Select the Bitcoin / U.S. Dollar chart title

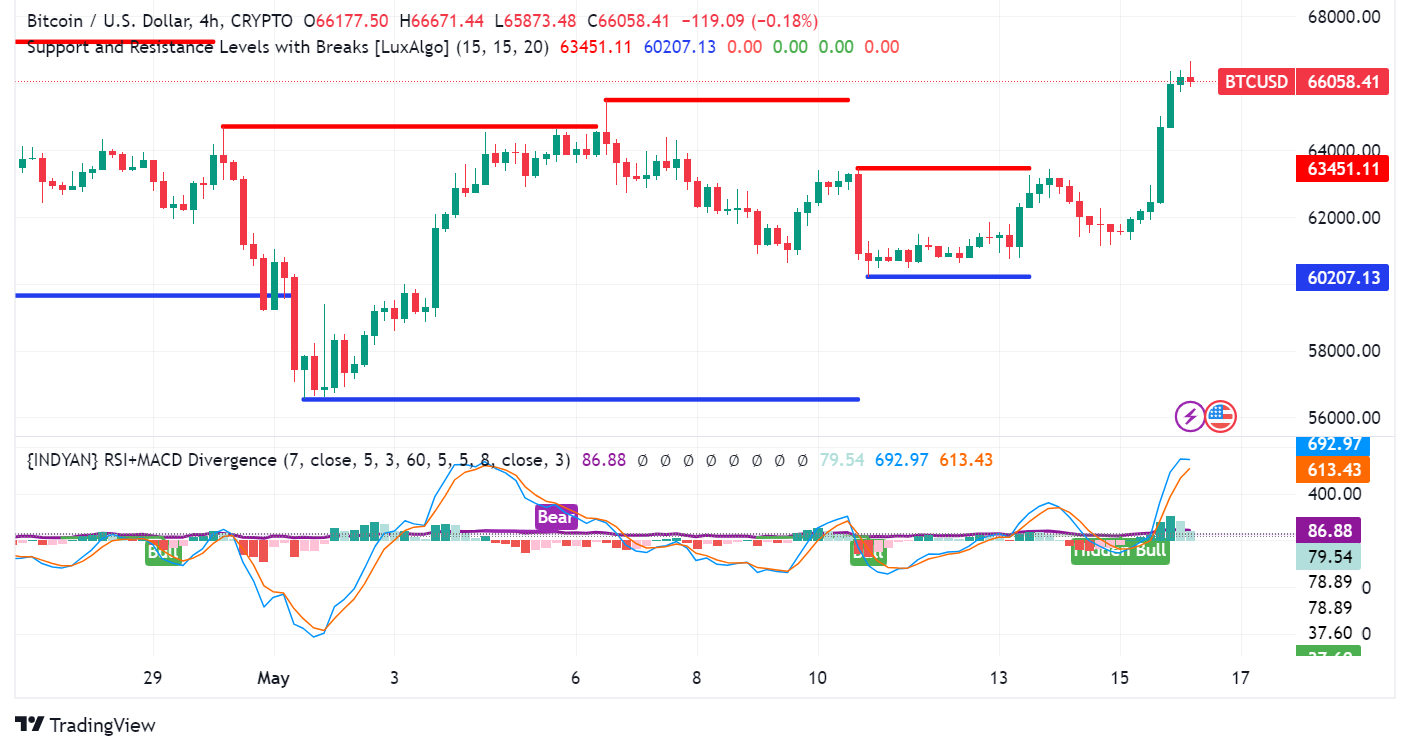pyautogui.click(x=160, y=20)
